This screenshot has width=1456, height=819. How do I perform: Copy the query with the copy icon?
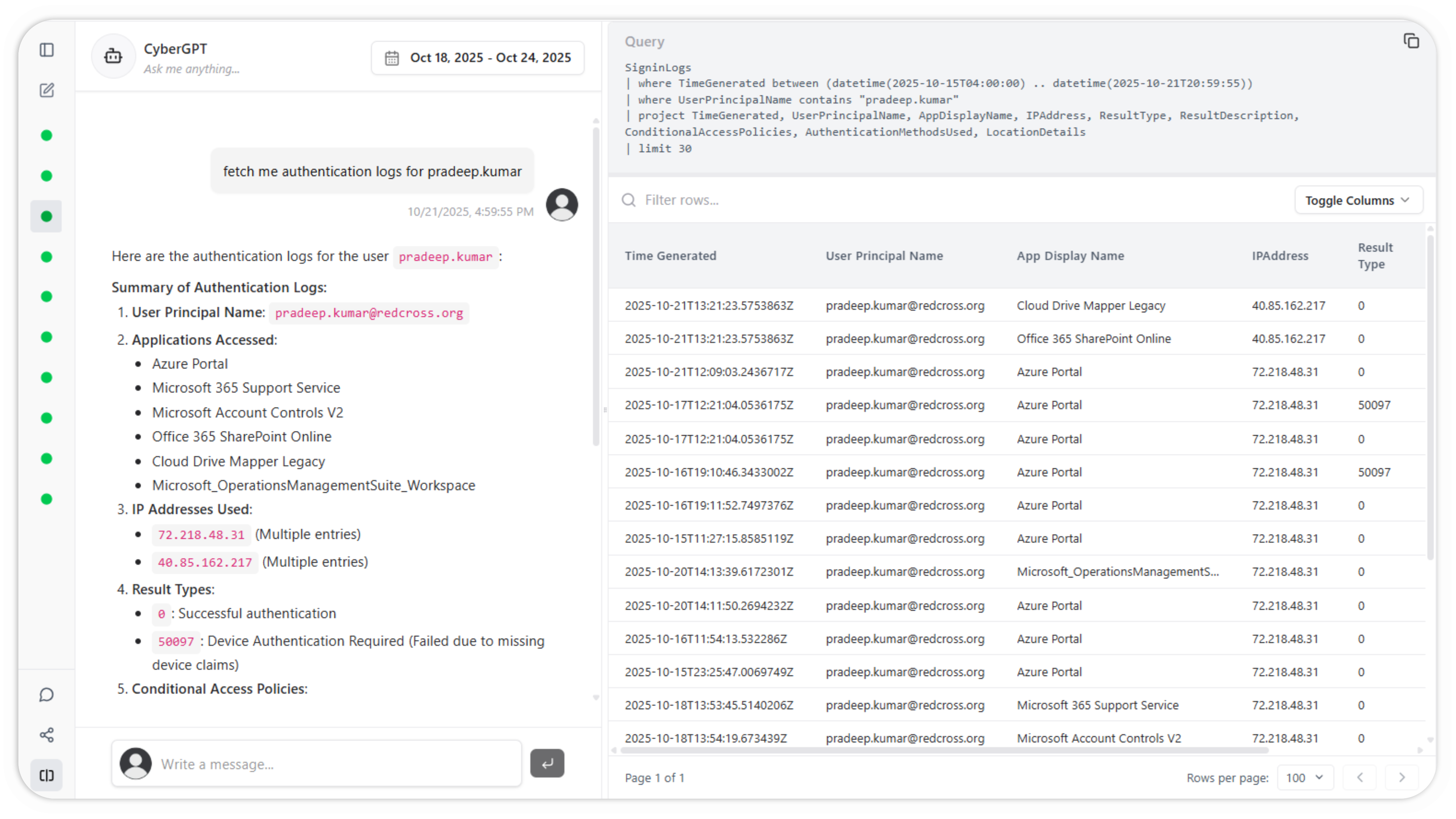coord(1411,41)
